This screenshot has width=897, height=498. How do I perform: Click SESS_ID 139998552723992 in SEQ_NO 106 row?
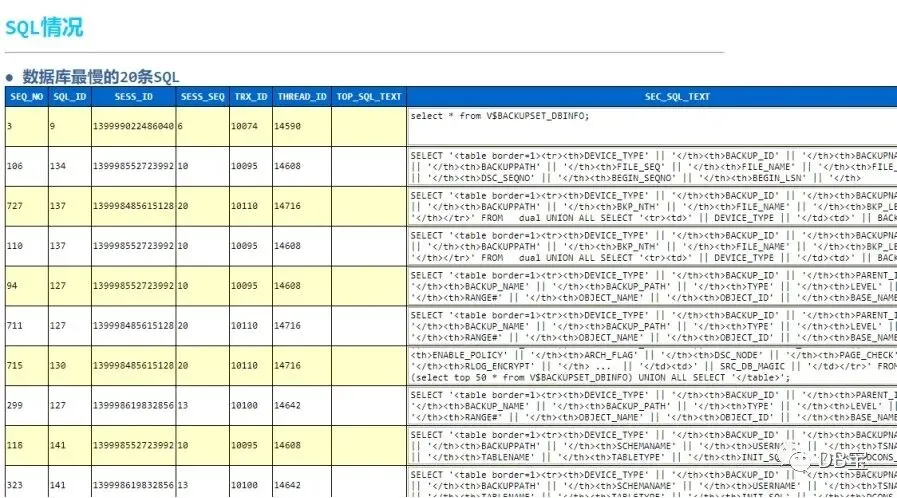pos(133,166)
